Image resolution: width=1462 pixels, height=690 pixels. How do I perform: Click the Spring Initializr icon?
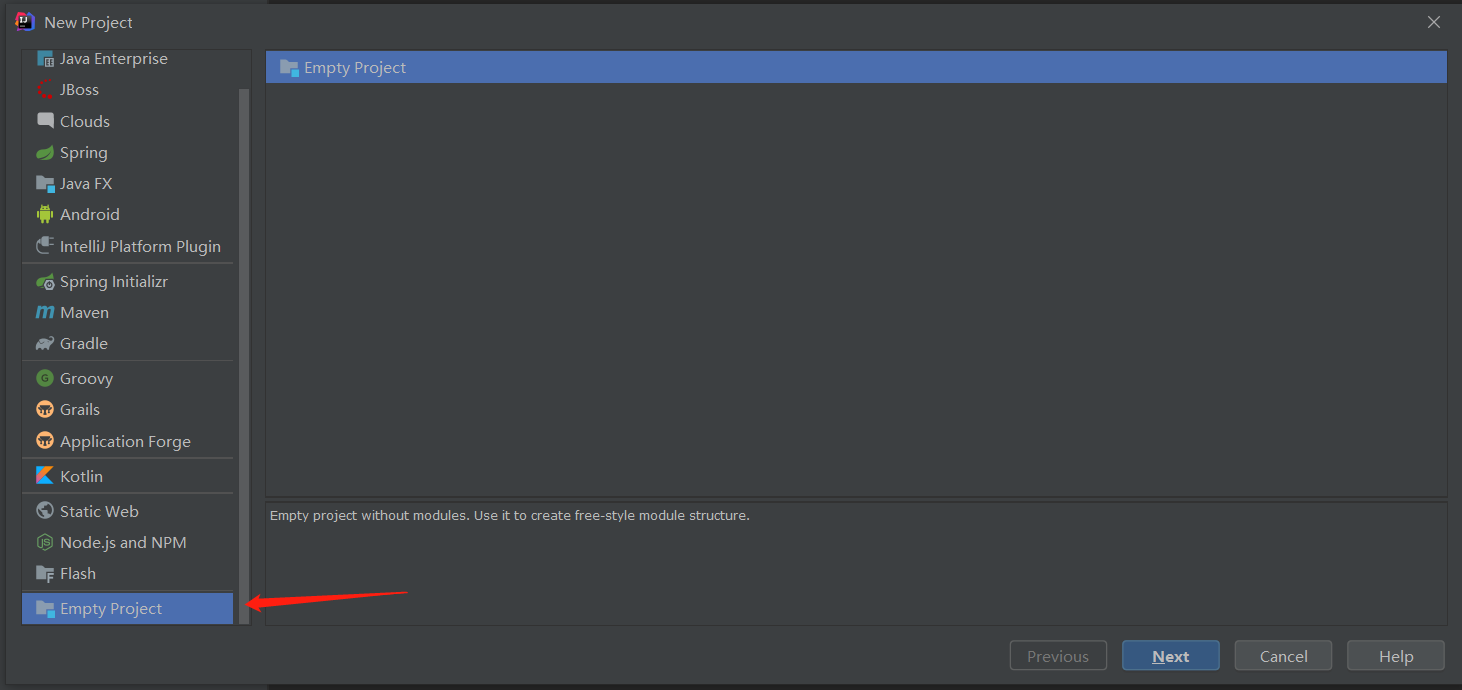click(45, 282)
